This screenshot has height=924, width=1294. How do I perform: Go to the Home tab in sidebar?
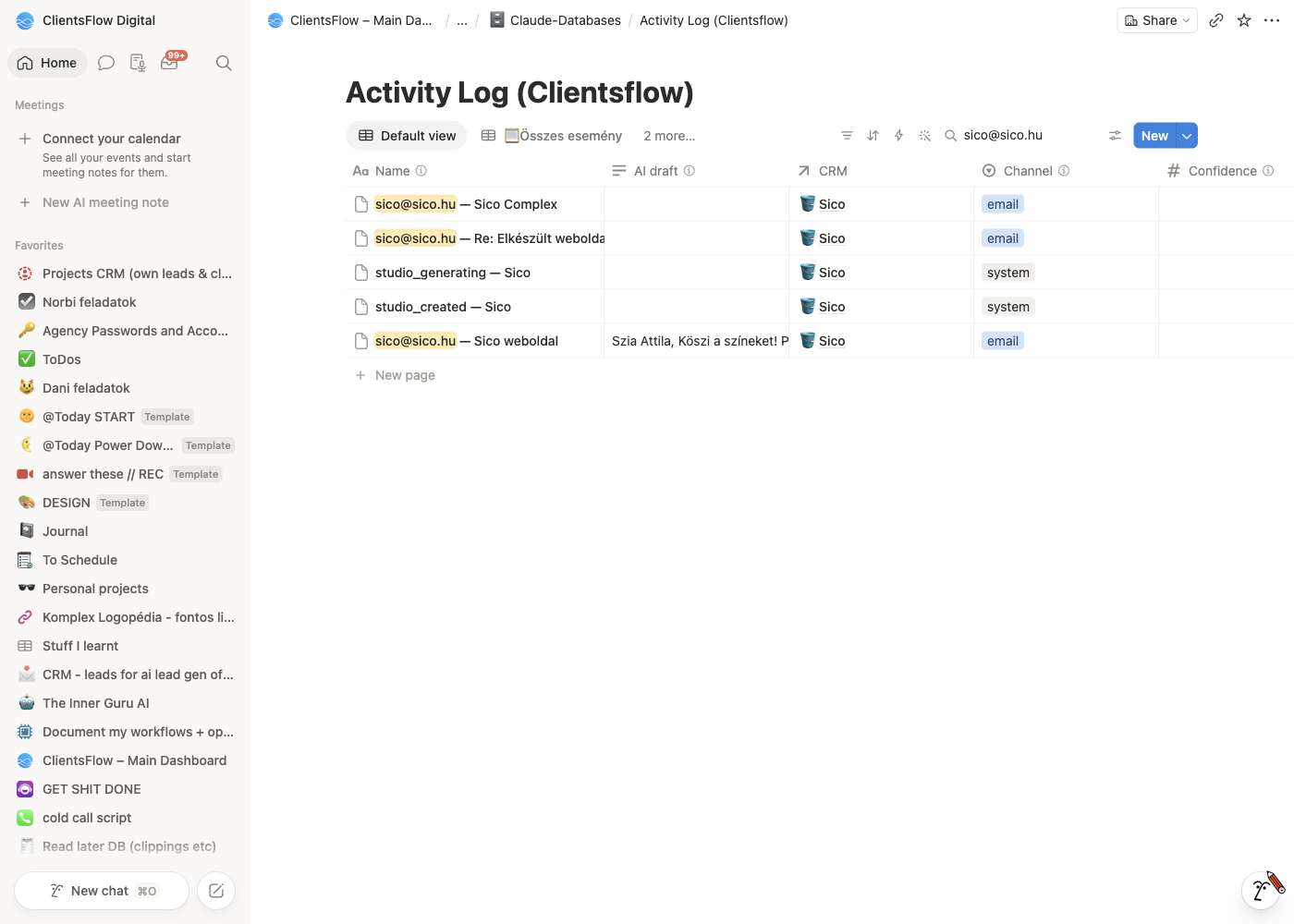point(47,63)
